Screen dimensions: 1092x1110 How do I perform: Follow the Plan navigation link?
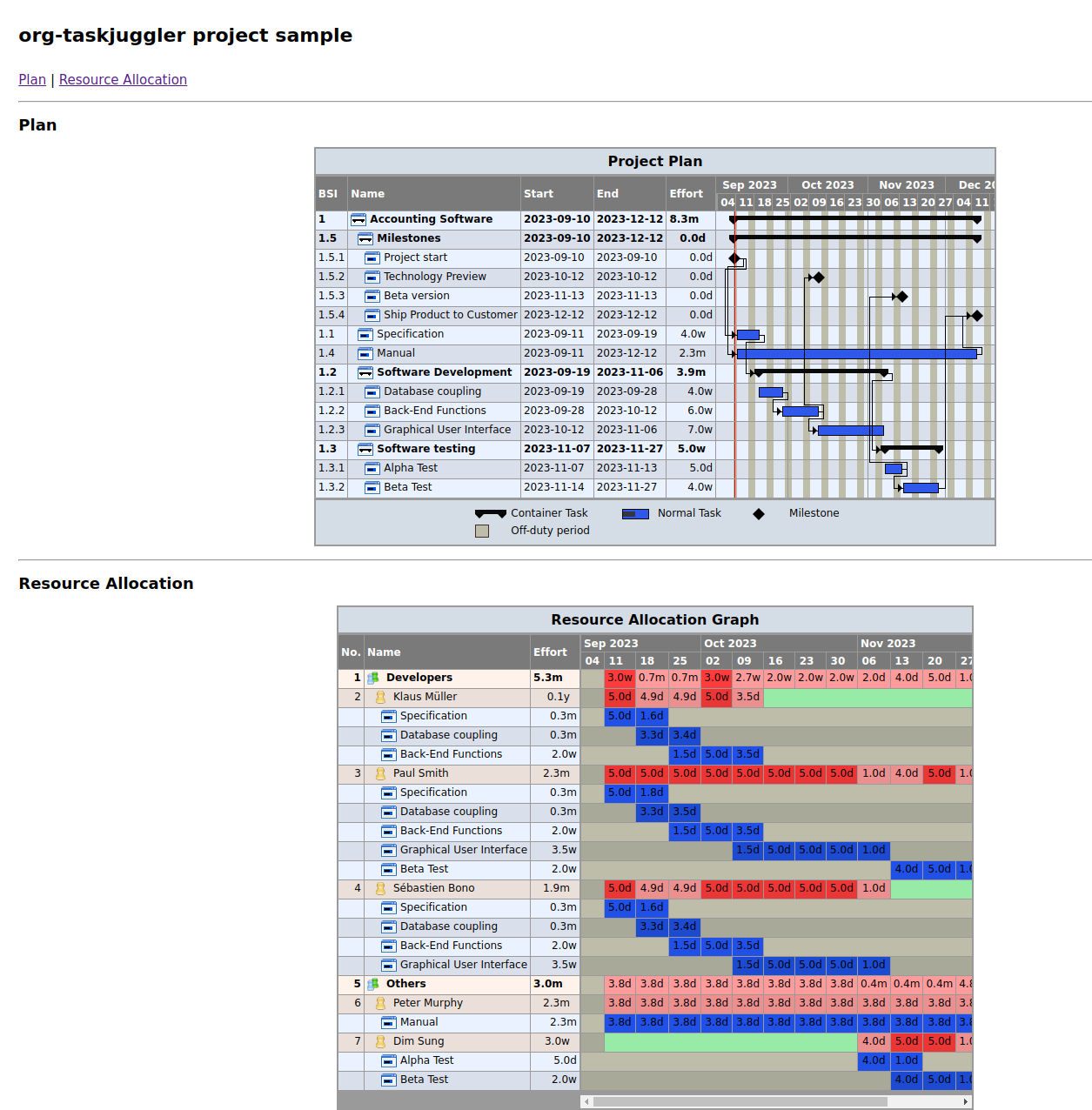[32, 80]
